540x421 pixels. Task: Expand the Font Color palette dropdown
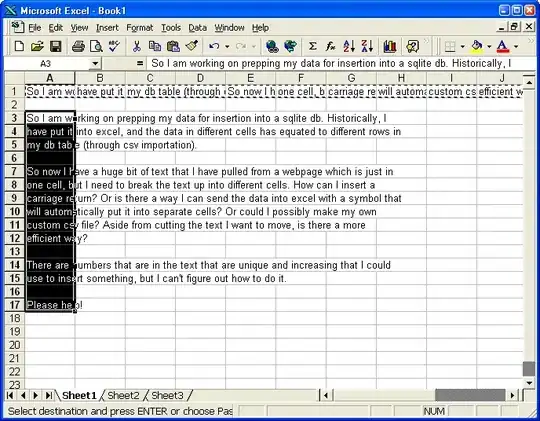(516, 46)
